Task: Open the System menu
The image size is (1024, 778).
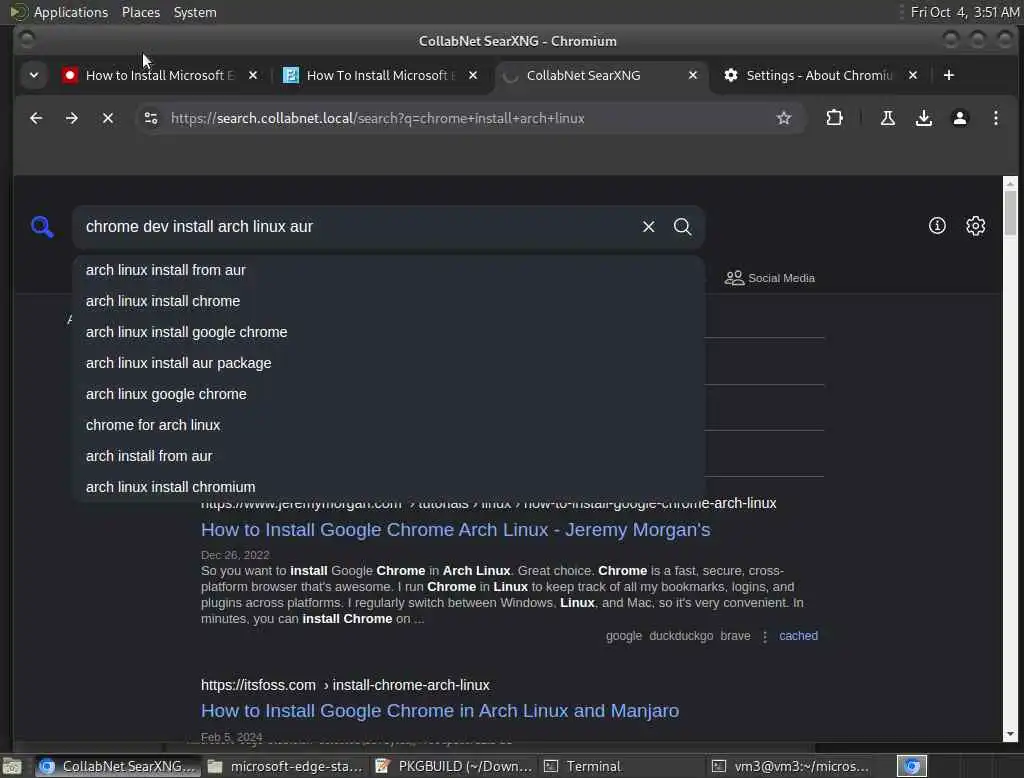Action: (195, 12)
